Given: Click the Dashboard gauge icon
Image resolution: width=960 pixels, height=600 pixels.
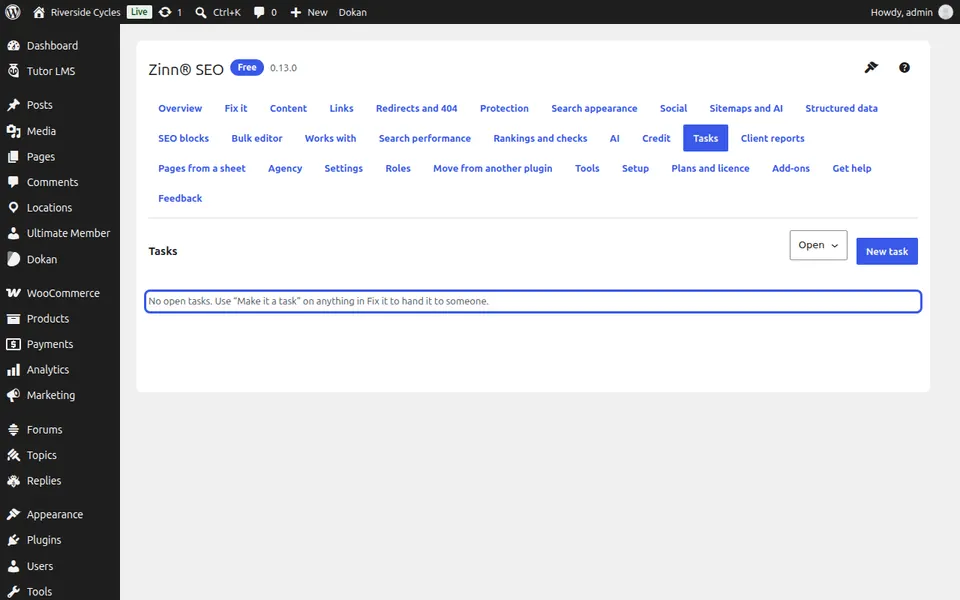Looking at the screenshot, I should tap(13, 45).
